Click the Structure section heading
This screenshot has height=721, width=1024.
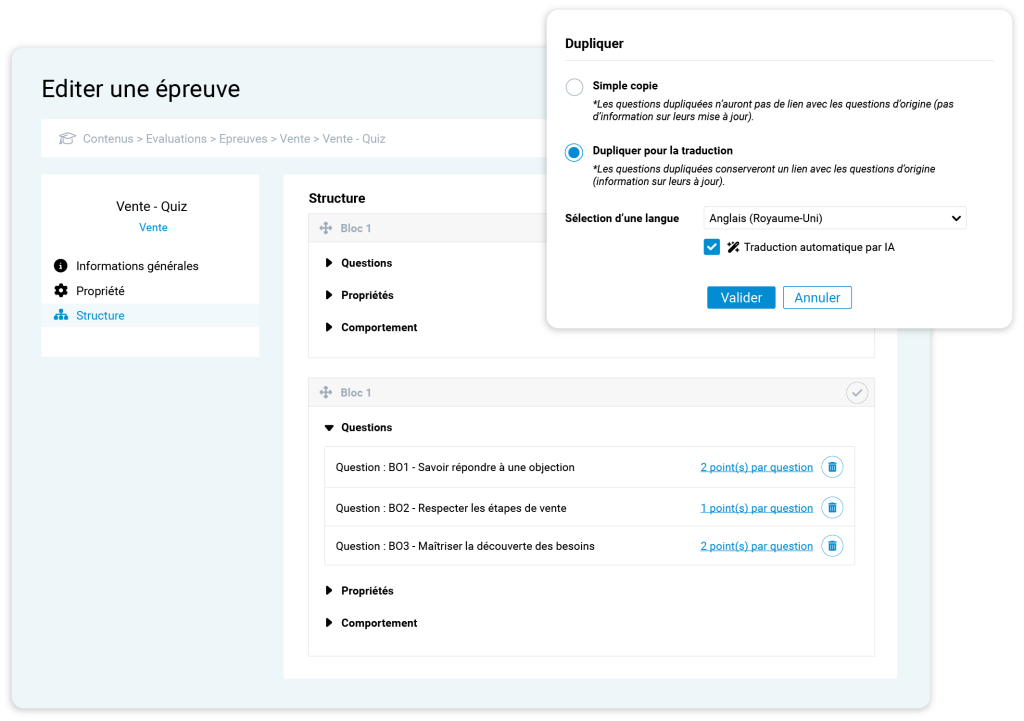pyautogui.click(x=337, y=198)
